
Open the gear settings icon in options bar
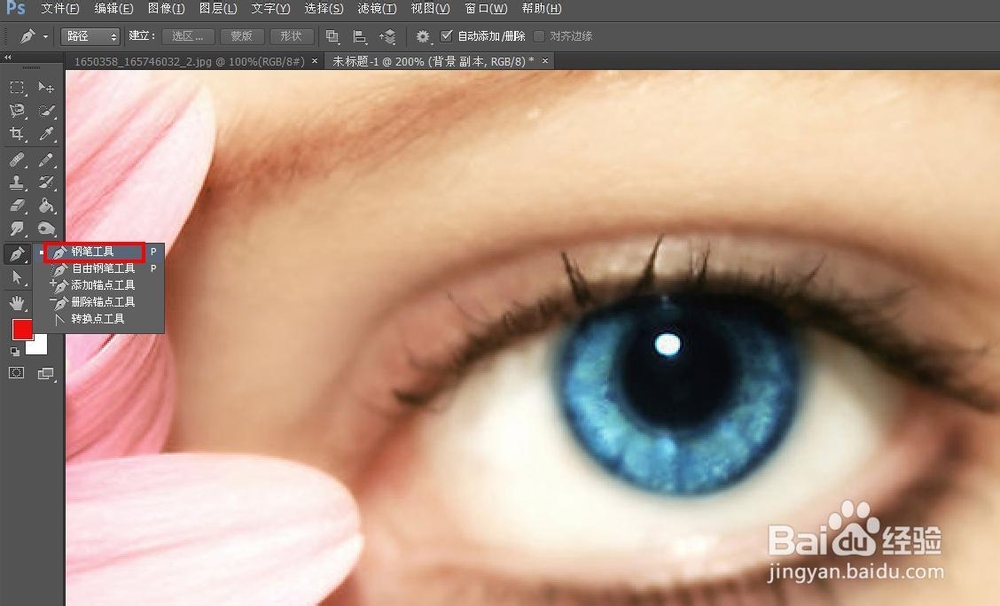[420, 36]
